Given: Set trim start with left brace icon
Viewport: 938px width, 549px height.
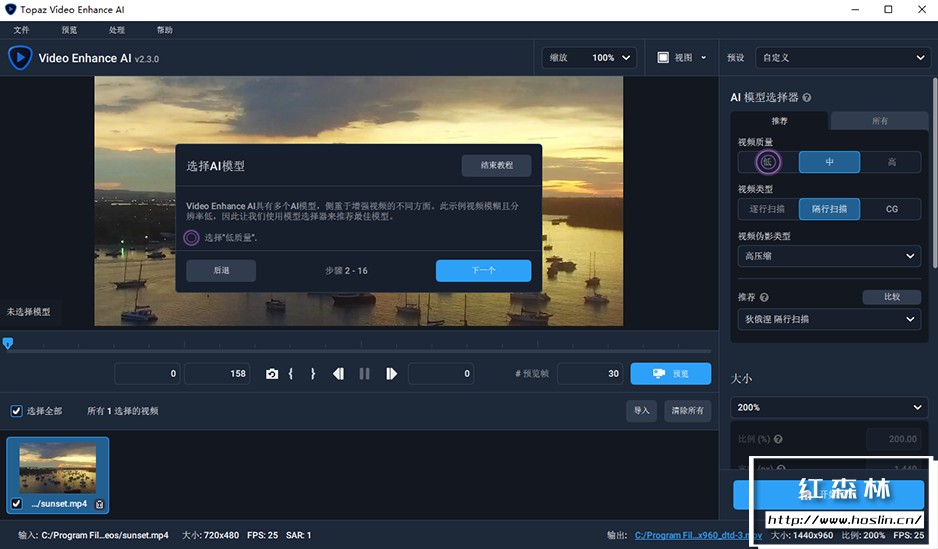Looking at the screenshot, I should 291,374.
